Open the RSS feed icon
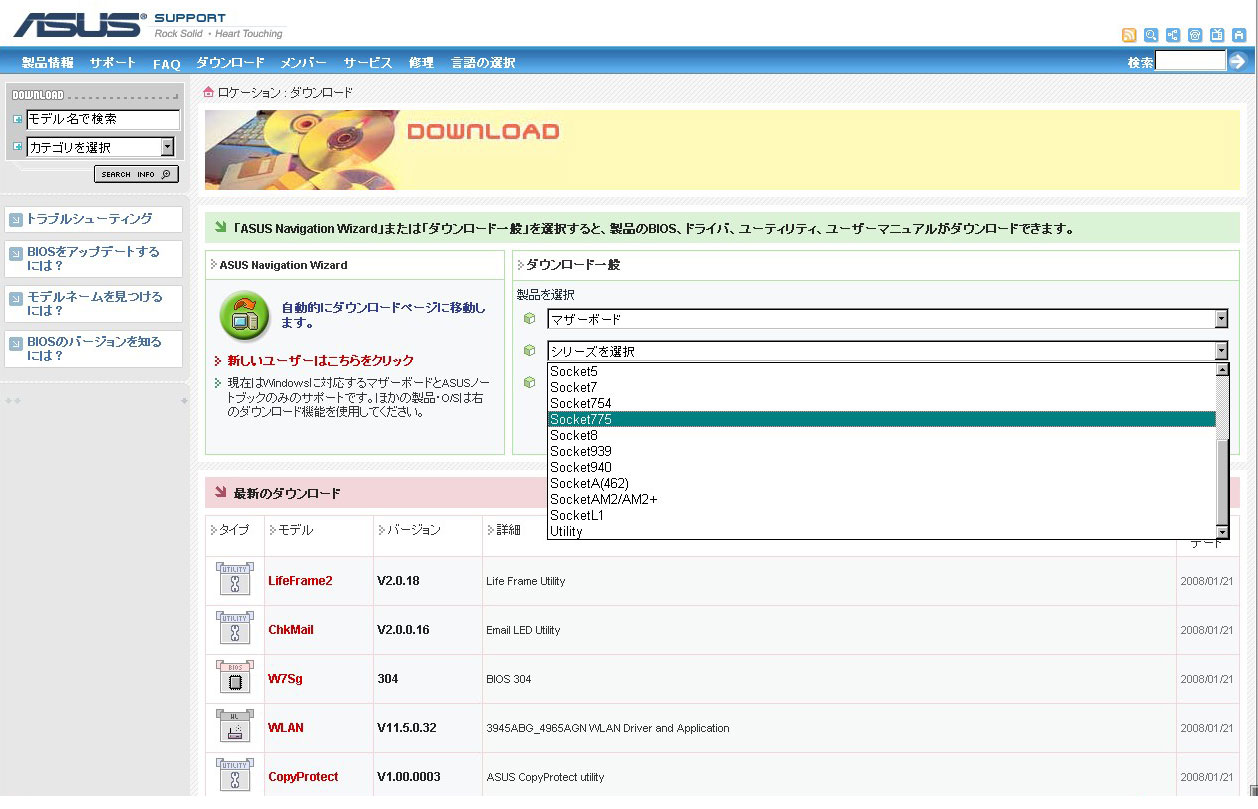Image resolution: width=1258 pixels, height=809 pixels. [x=1129, y=35]
